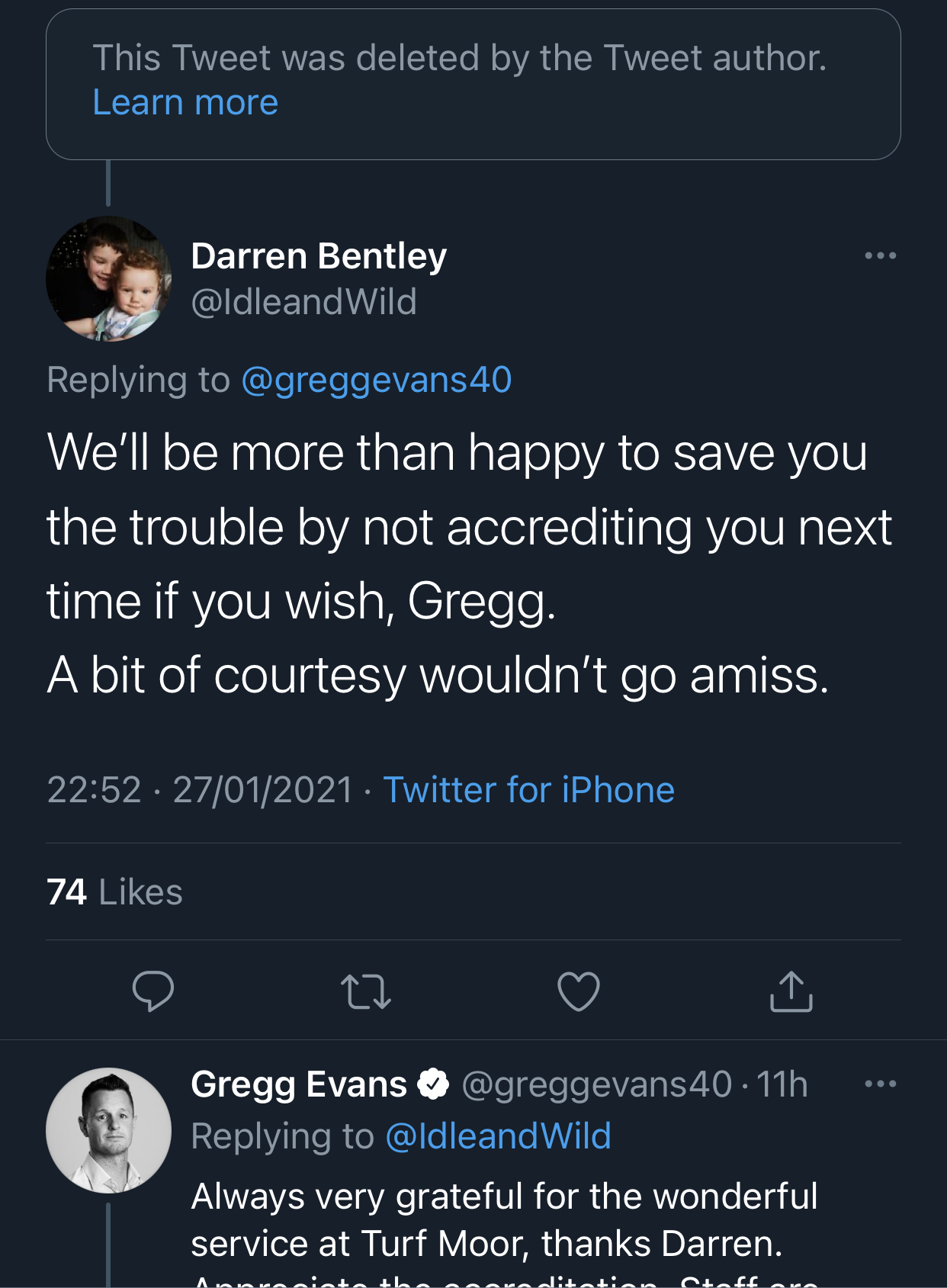
Task: Click the reply speech bubble icon
Action: point(153,991)
